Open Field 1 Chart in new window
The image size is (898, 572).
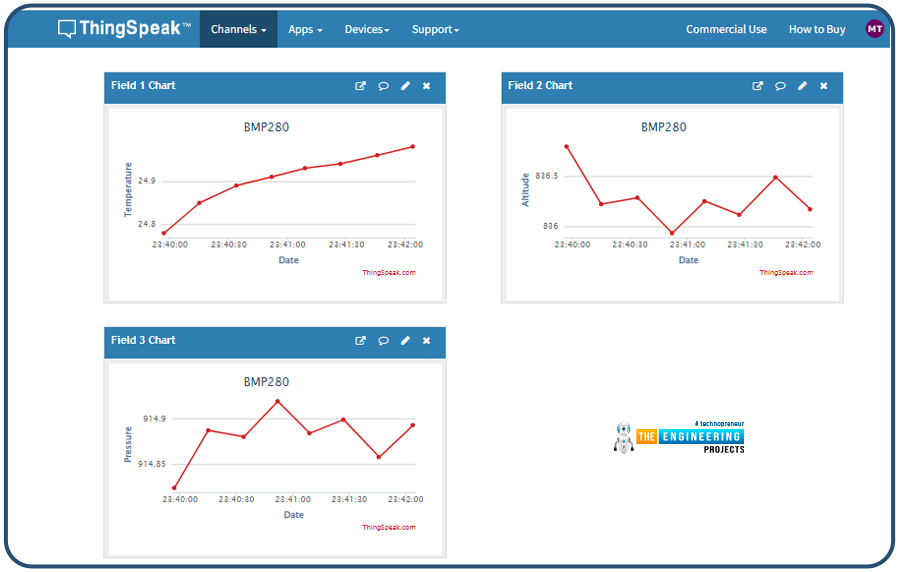(x=361, y=86)
